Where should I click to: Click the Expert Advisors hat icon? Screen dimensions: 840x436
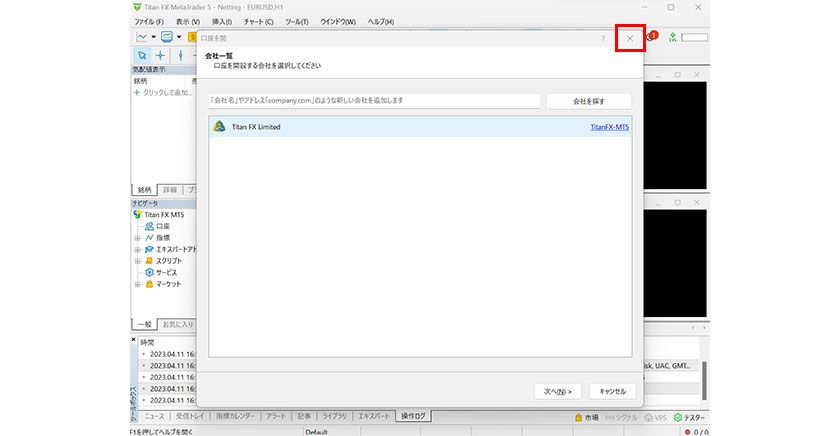[149, 249]
